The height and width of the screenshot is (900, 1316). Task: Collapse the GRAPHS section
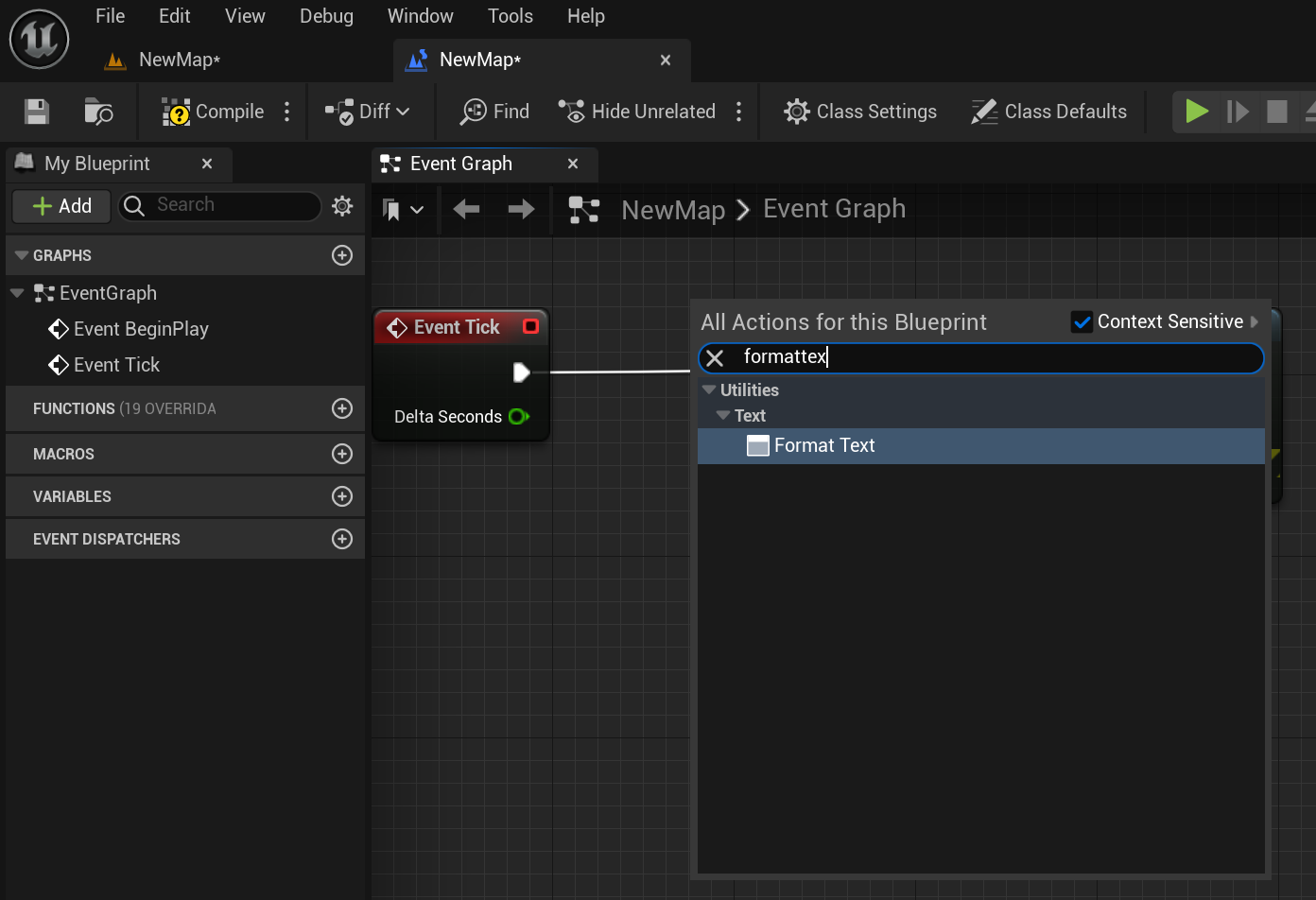click(22, 255)
